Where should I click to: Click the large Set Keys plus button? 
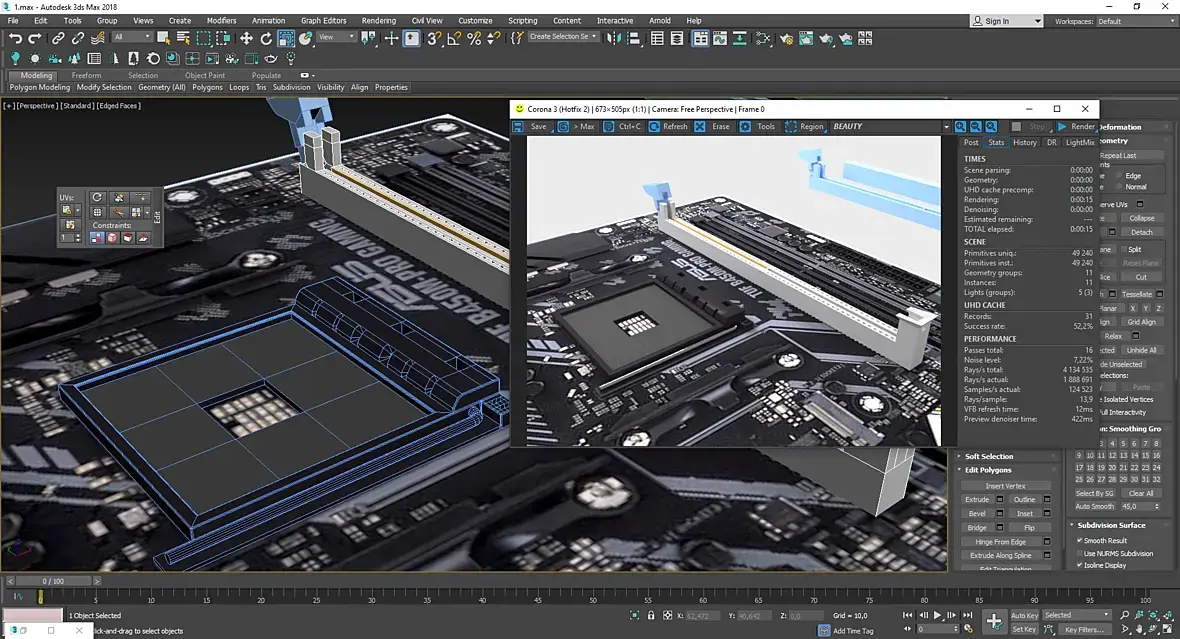(x=993, y=621)
